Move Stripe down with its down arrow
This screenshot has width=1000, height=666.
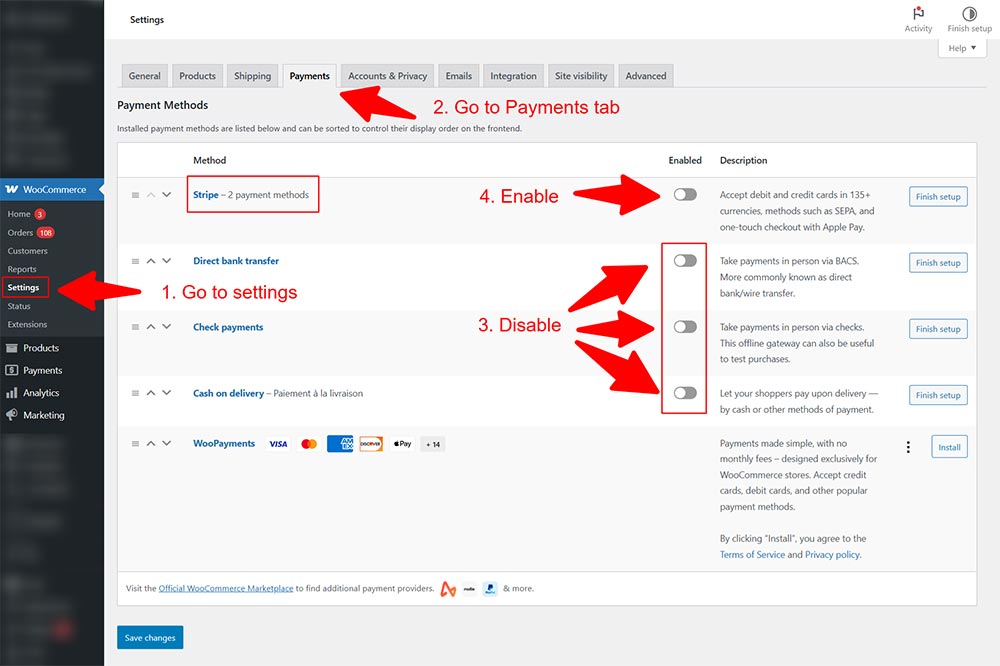coord(166,195)
